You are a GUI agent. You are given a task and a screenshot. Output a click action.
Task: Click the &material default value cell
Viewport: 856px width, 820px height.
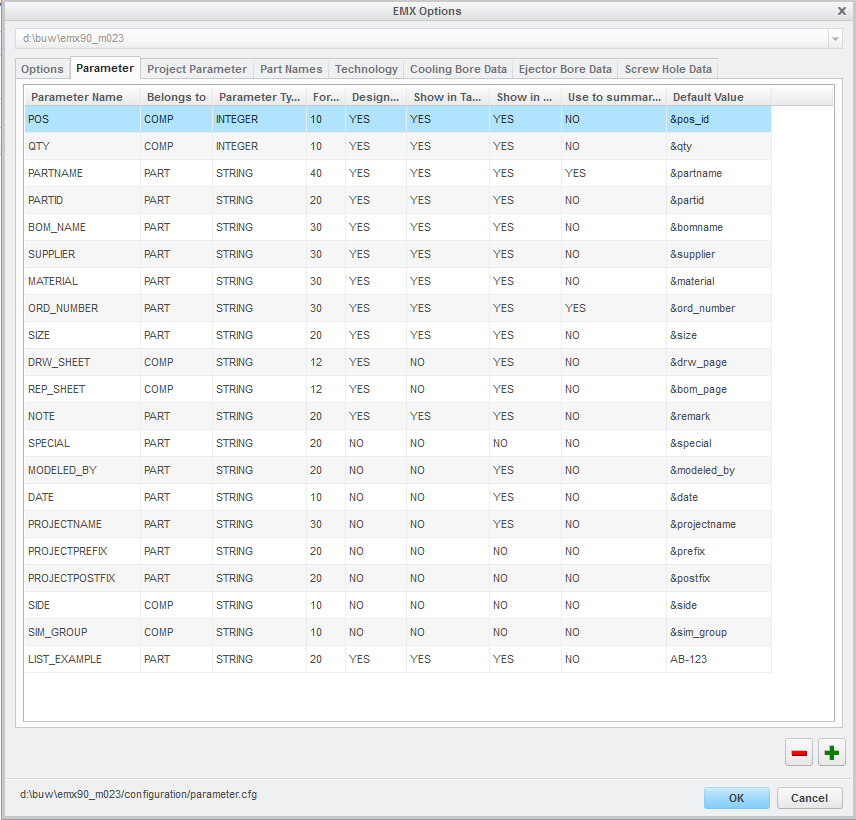(718, 281)
